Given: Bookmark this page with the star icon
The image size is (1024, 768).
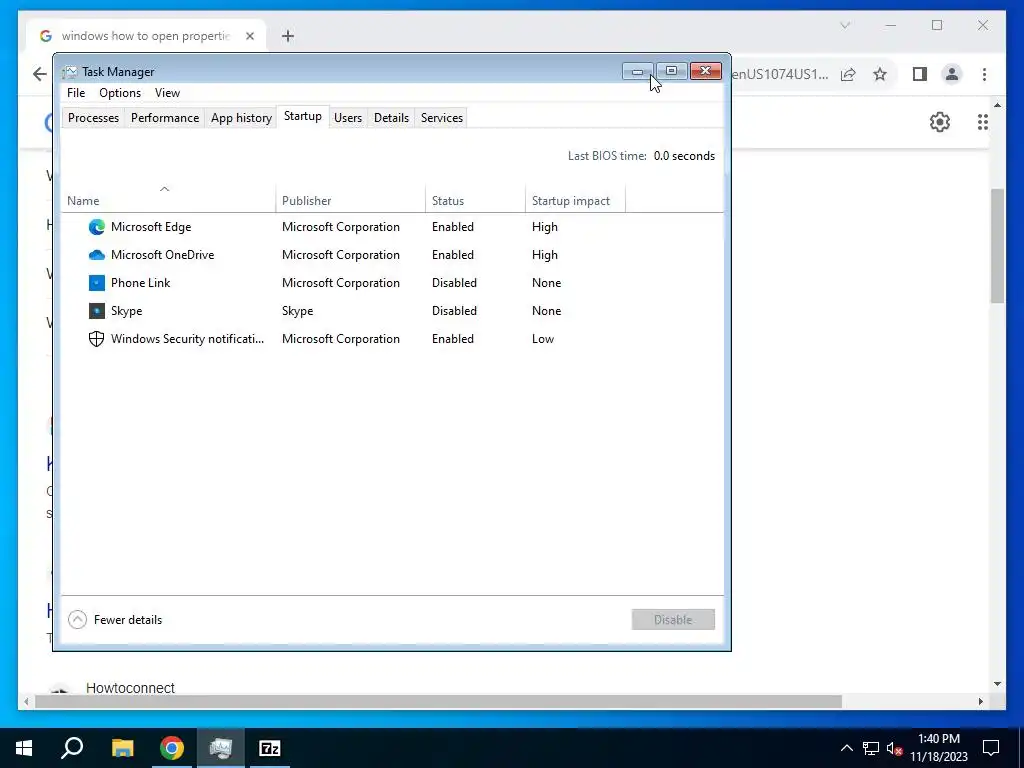Looking at the screenshot, I should (x=880, y=74).
